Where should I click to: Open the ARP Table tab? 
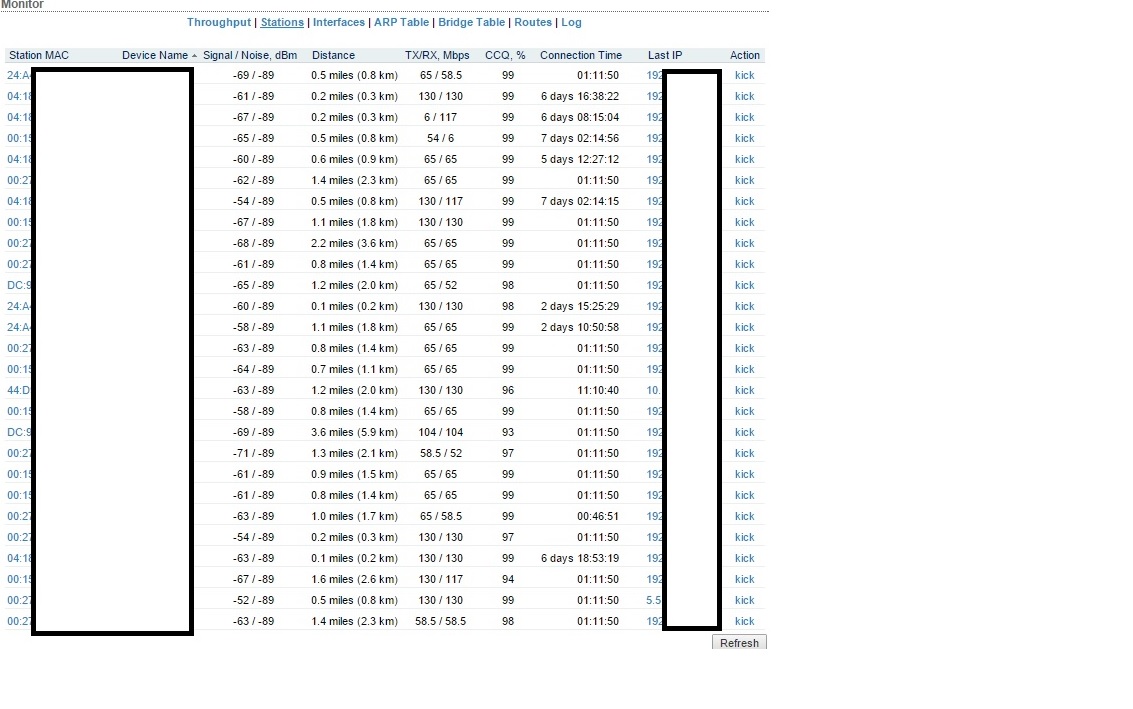401,22
